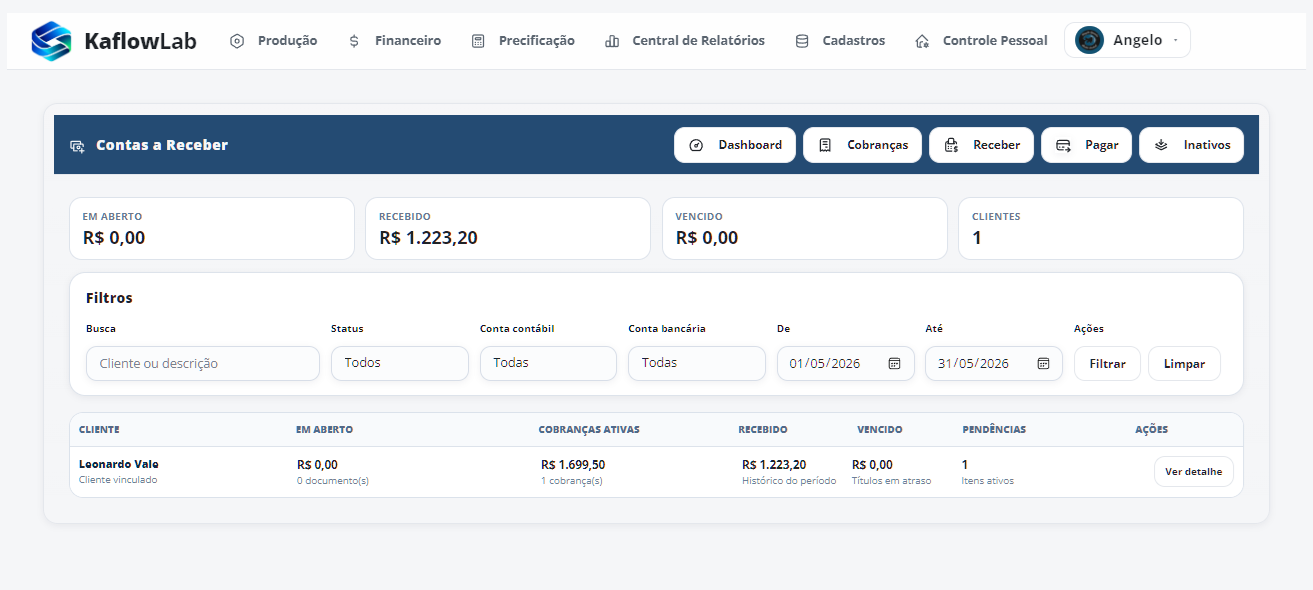Image resolution: width=1313 pixels, height=590 pixels.
Task: Open the Produção menu
Action: (274, 41)
